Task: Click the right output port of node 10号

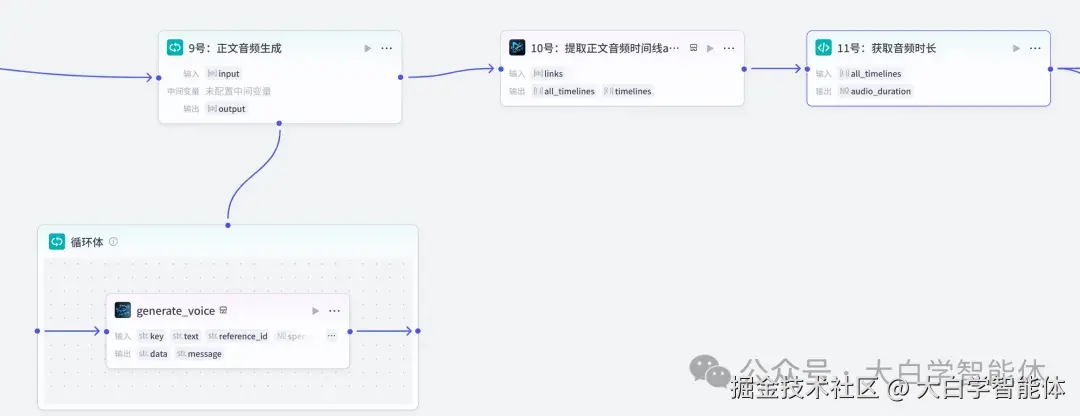Action: click(744, 68)
